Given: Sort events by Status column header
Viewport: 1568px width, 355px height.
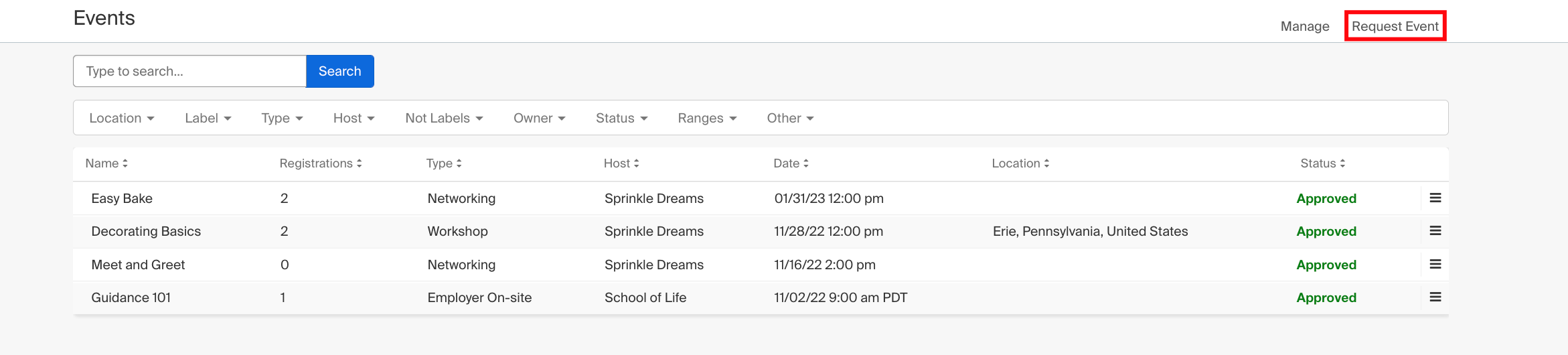Looking at the screenshot, I should (1322, 163).
